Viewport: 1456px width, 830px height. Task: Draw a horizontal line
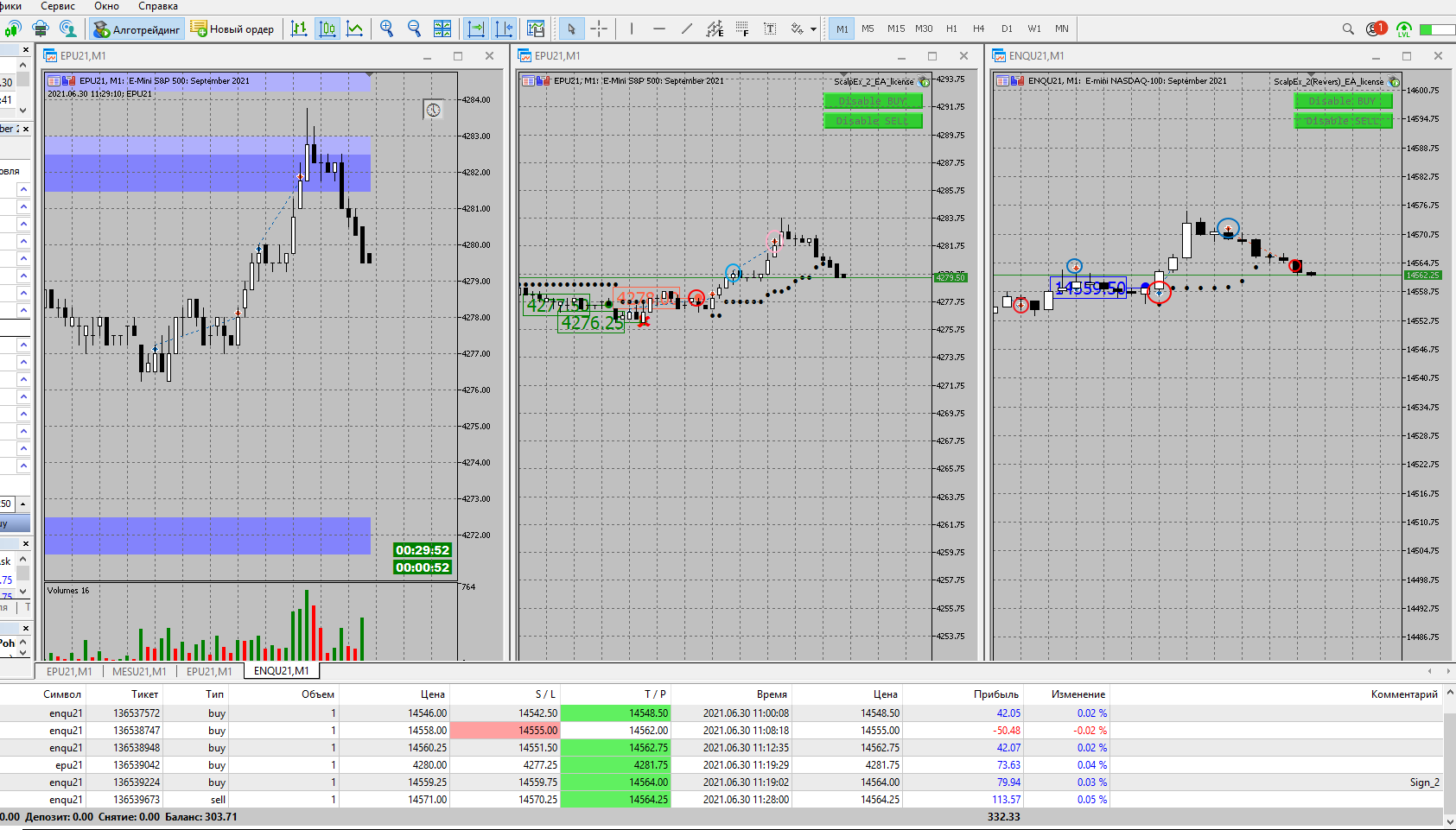659,29
